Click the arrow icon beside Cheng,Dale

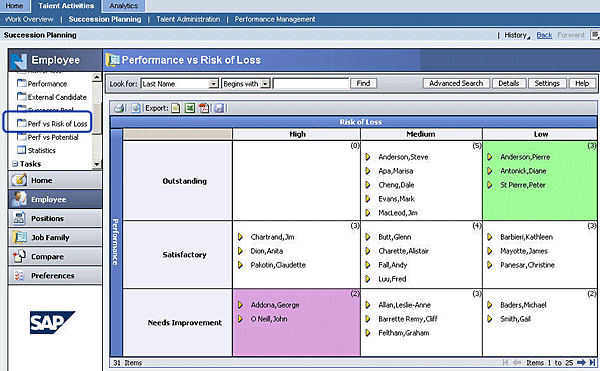368,185
